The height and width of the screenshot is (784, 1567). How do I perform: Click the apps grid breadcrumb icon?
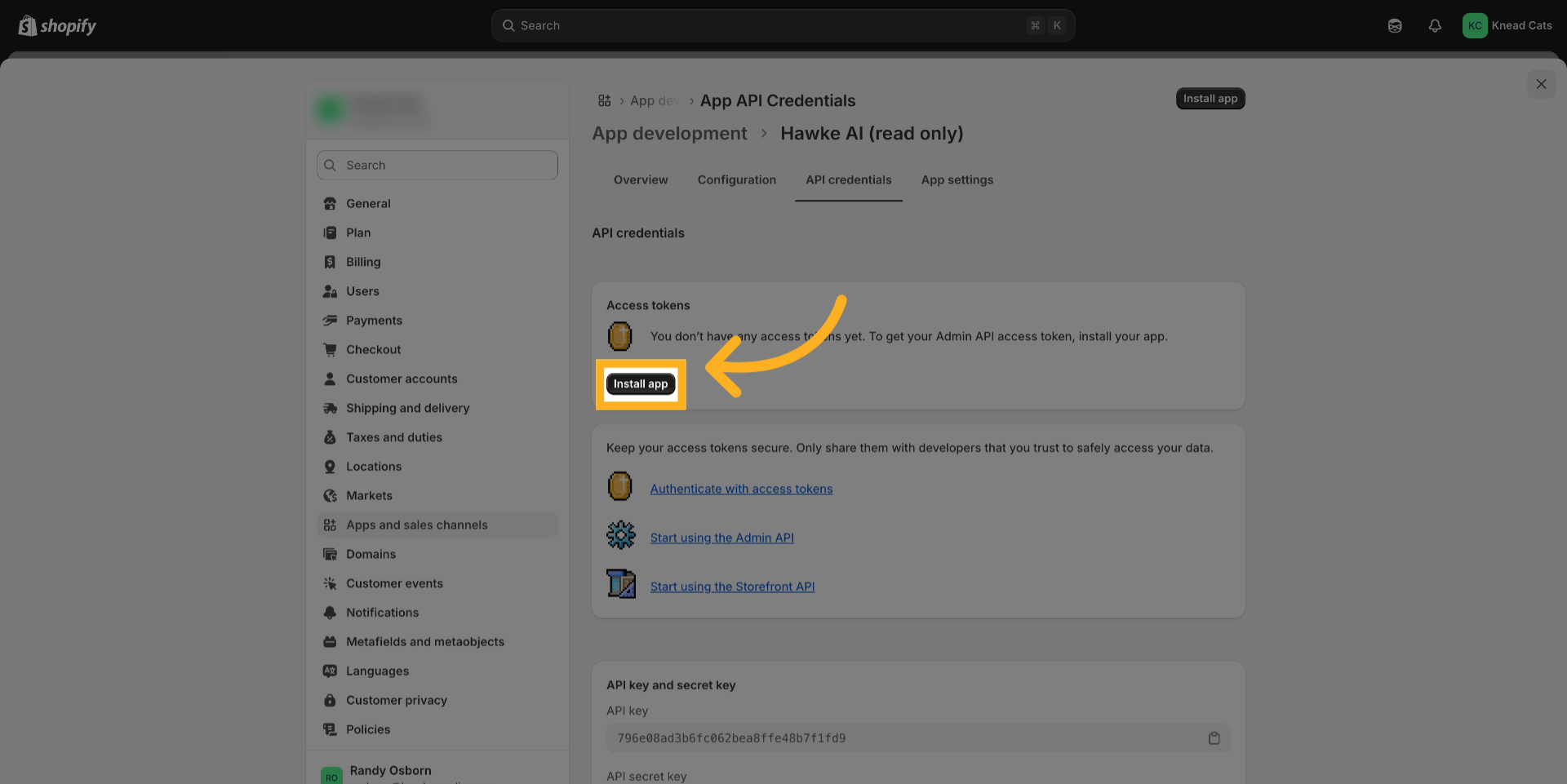pos(604,101)
